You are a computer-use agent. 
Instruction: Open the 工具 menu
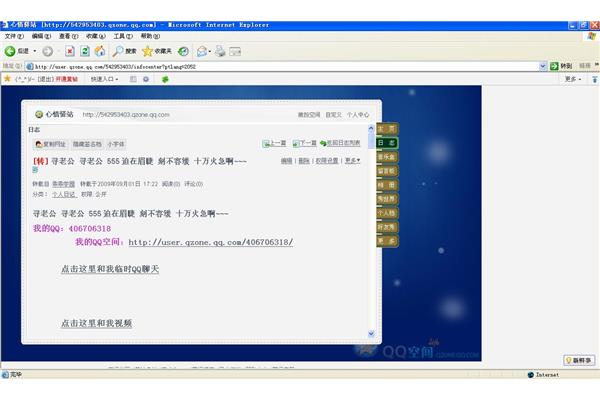click(123, 36)
